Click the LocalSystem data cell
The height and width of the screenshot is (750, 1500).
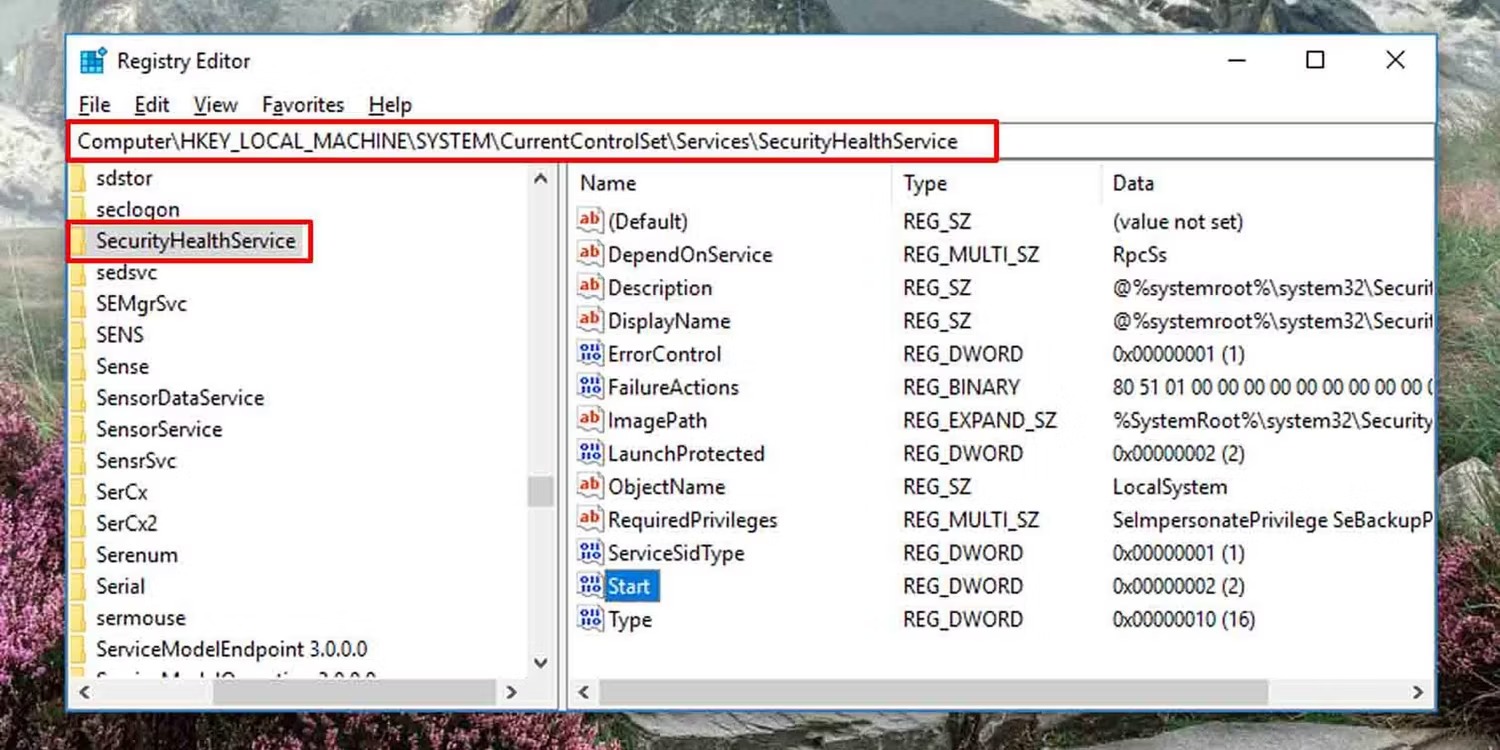tap(1170, 486)
